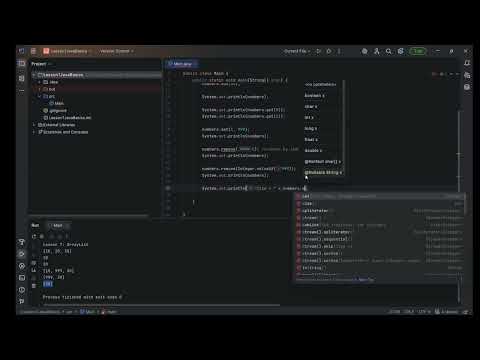The height and width of the screenshot is (360, 480).
Task: Collapse the root project folder in the tree
Action: tap(34, 75)
